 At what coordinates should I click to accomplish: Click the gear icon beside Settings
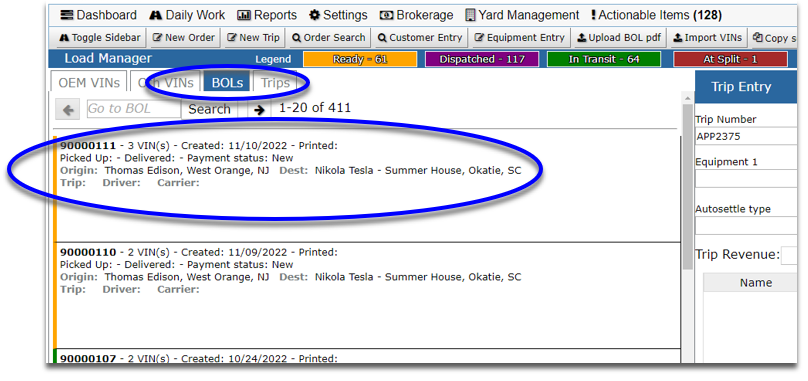pos(314,15)
